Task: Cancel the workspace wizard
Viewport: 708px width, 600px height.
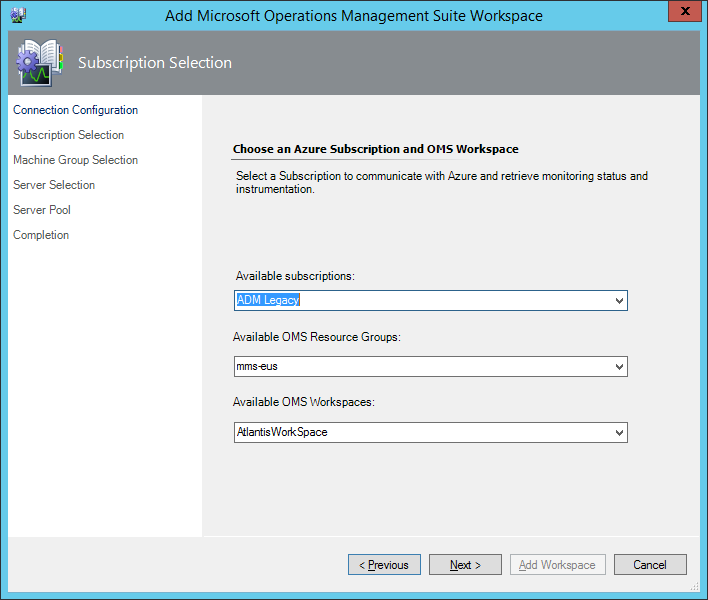Action: click(650, 565)
